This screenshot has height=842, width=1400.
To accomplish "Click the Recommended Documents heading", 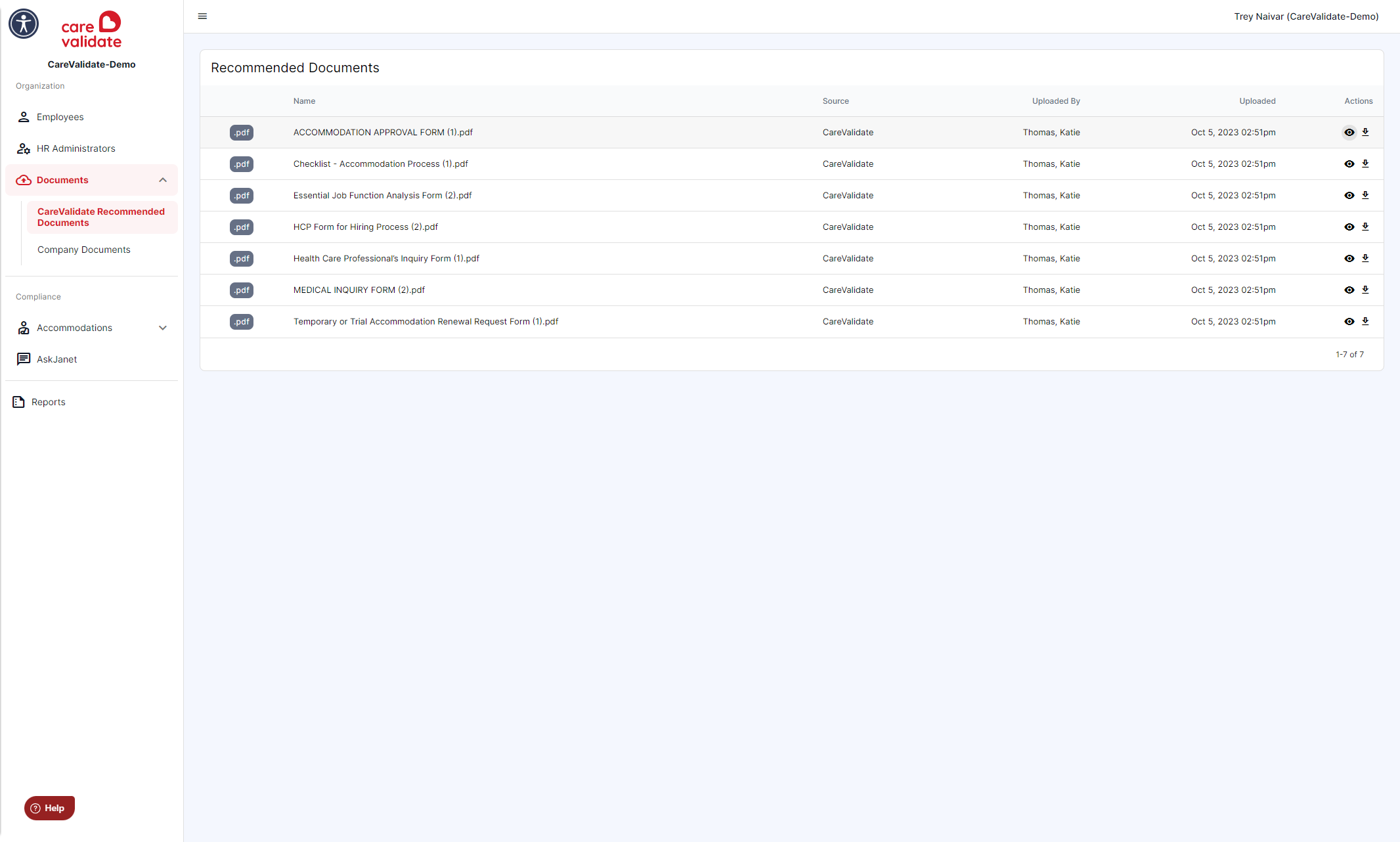I will tap(295, 68).
